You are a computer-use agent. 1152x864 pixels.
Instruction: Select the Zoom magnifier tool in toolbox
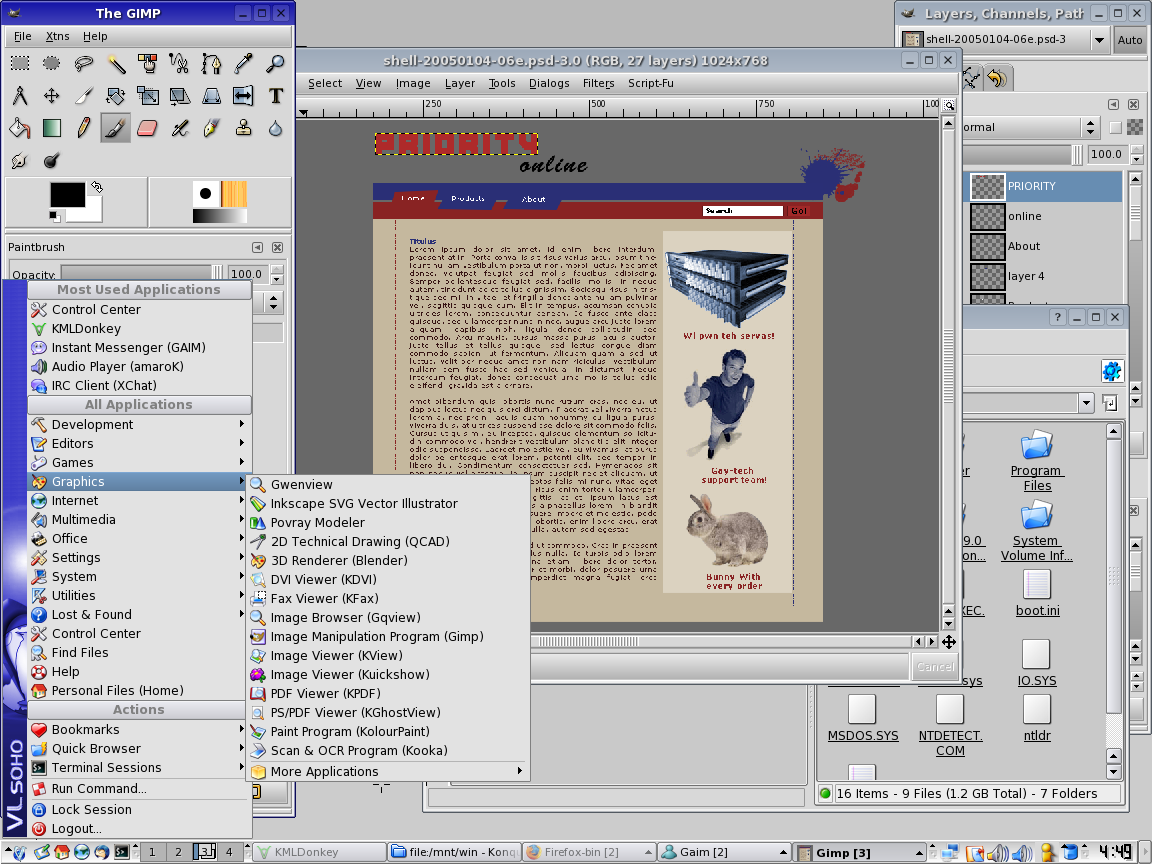(x=276, y=64)
